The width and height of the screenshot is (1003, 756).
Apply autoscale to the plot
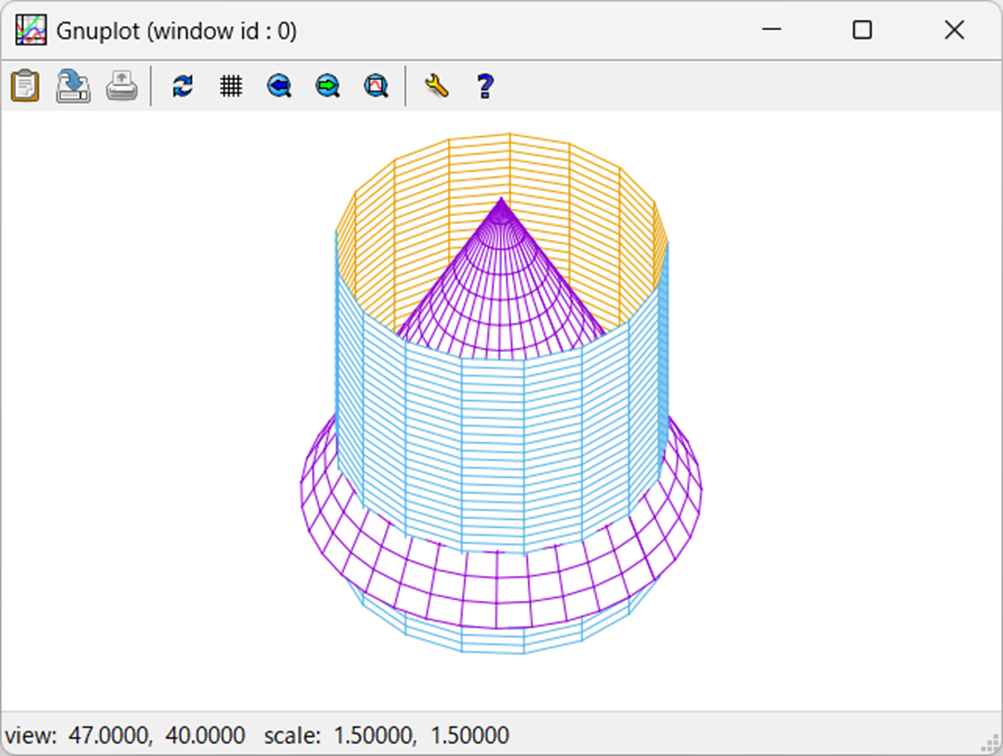click(x=375, y=86)
